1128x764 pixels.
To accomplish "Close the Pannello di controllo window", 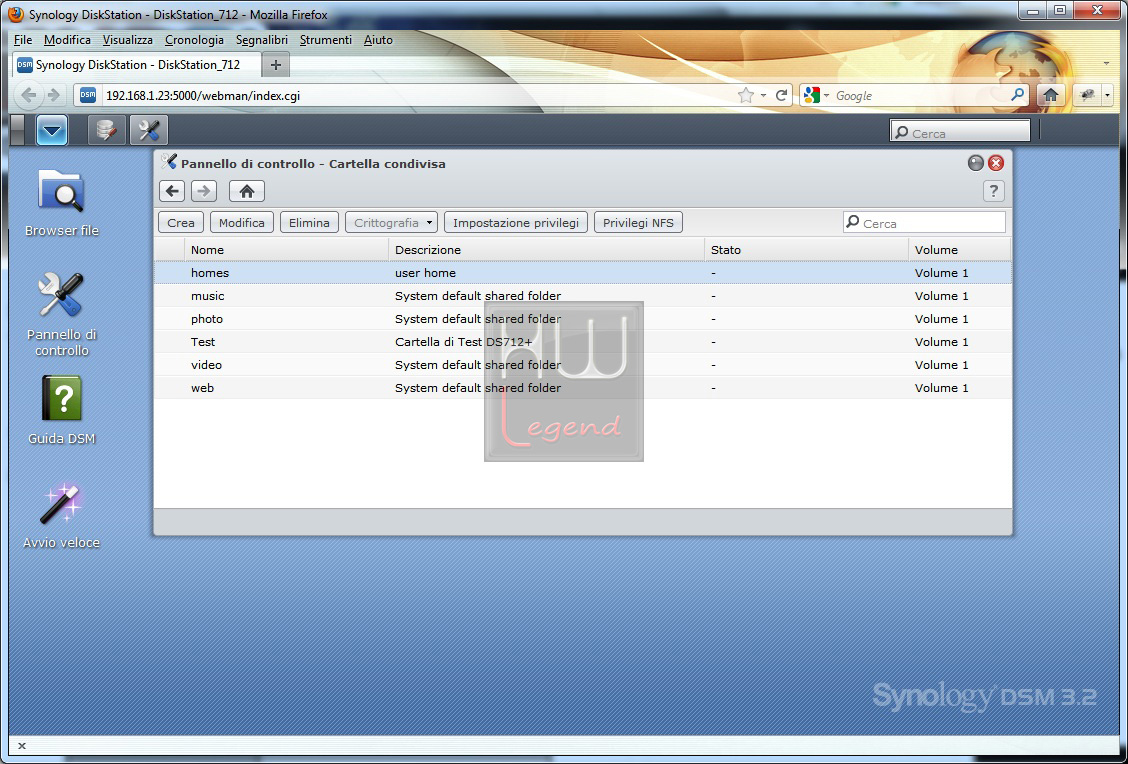I will pyautogui.click(x=996, y=163).
